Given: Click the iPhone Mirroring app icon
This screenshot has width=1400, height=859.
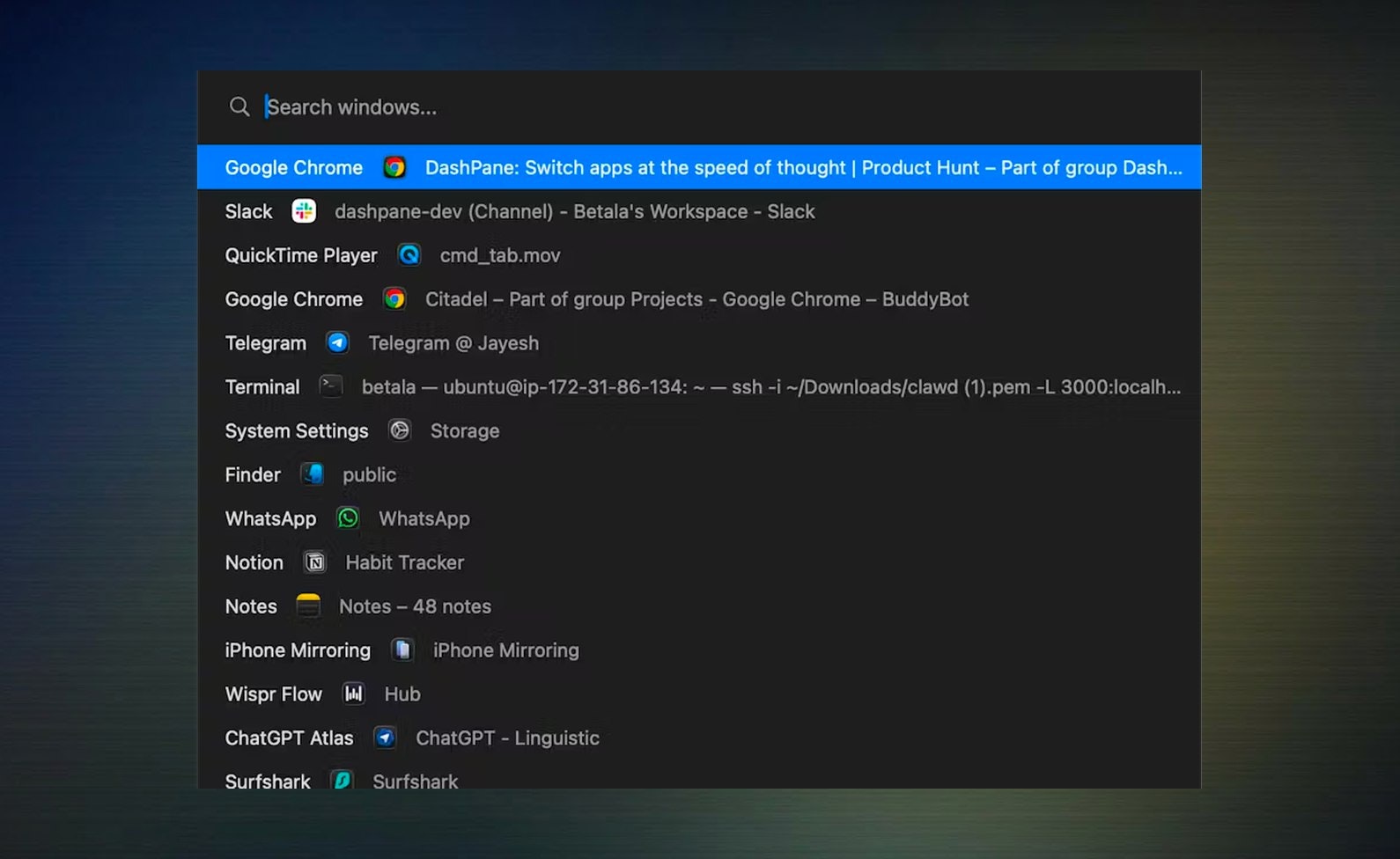Looking at the screenshot, I should tap(402, 650).
